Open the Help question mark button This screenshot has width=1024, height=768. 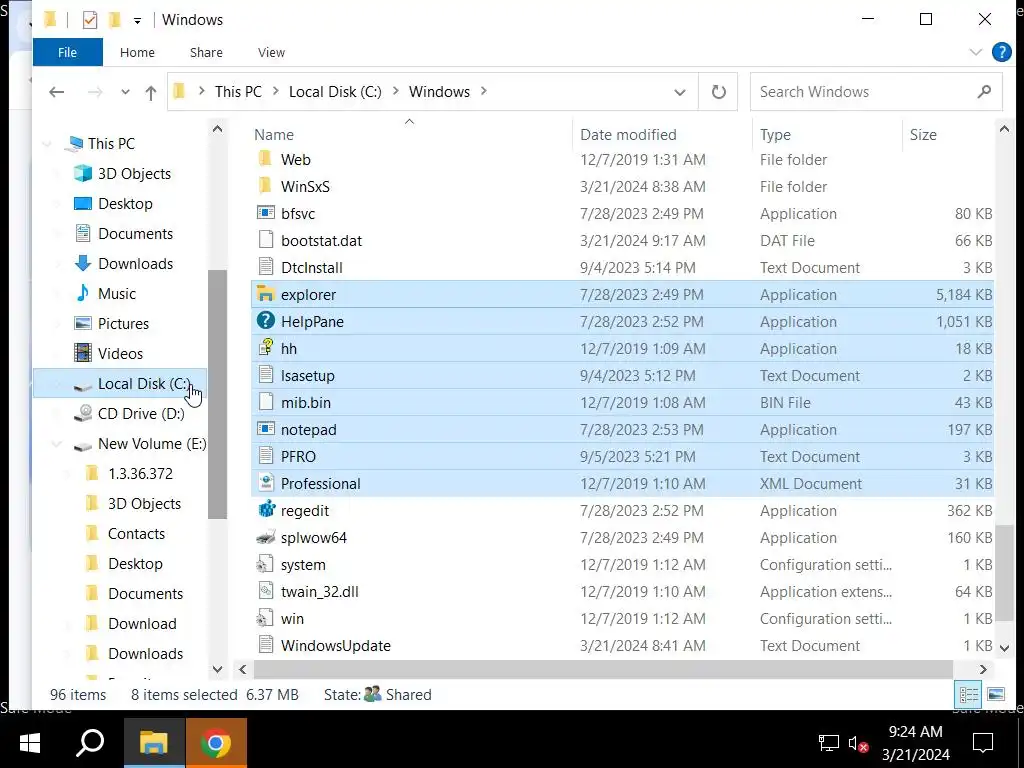(x=1001, y=52)
